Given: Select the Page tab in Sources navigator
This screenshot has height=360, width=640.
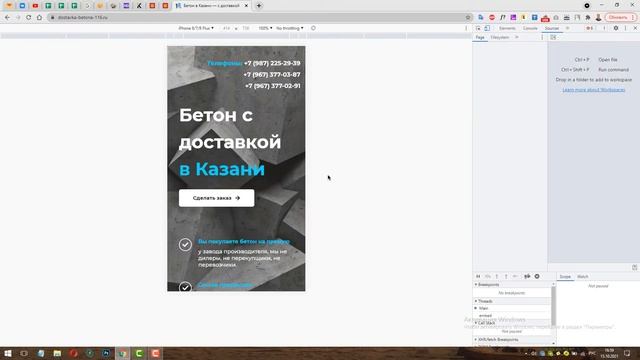Looking at the screenshot, I should 480,37.
